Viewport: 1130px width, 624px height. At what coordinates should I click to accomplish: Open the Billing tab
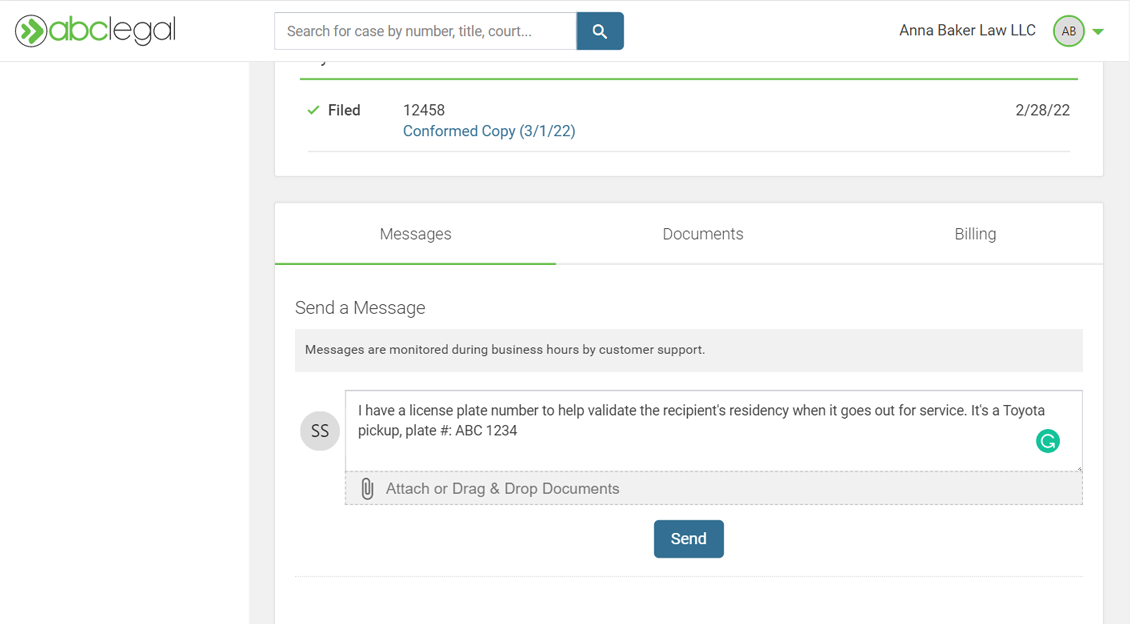975,234
